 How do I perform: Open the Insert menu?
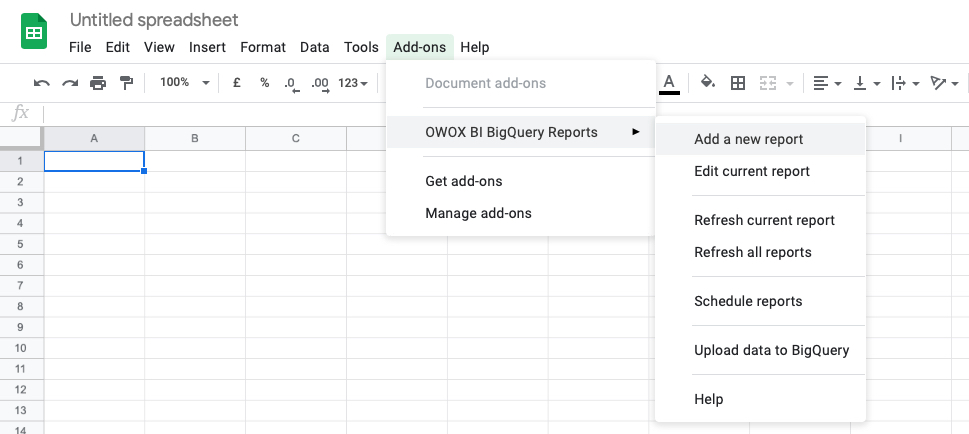208,47
